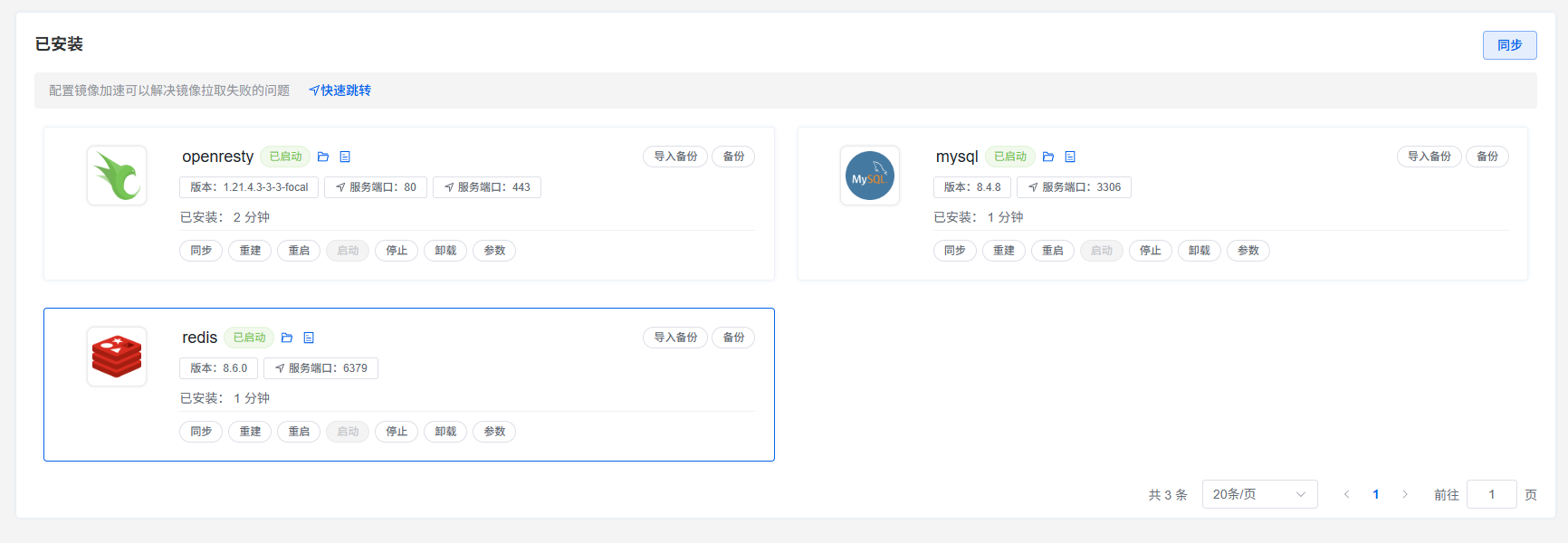Screen dimensions: 1568x543
Task: Restart openresty using 重启 button
Action: tap(299, 251)
